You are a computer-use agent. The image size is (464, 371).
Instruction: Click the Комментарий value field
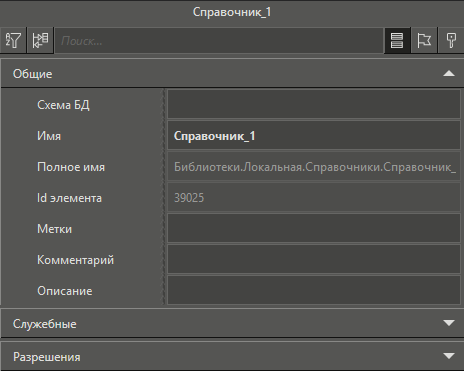point(314,259)
